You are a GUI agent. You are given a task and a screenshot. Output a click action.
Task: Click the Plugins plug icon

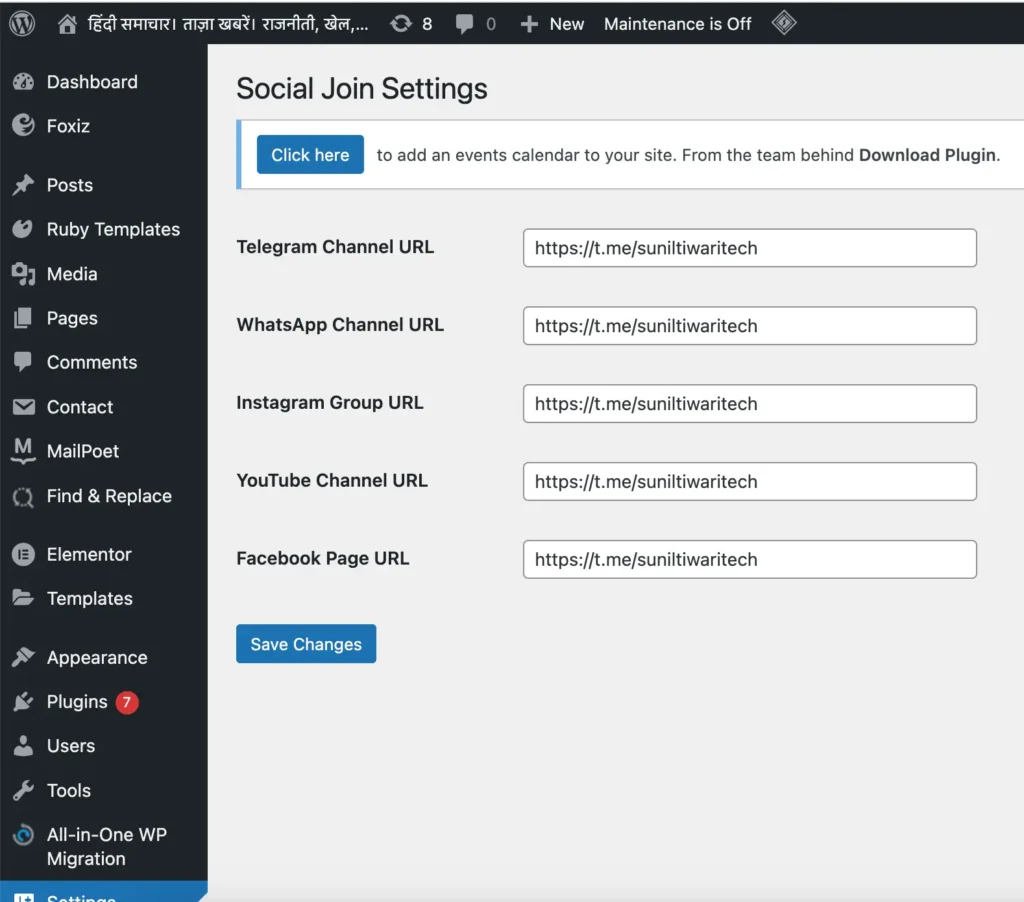(x=23, y=701)
